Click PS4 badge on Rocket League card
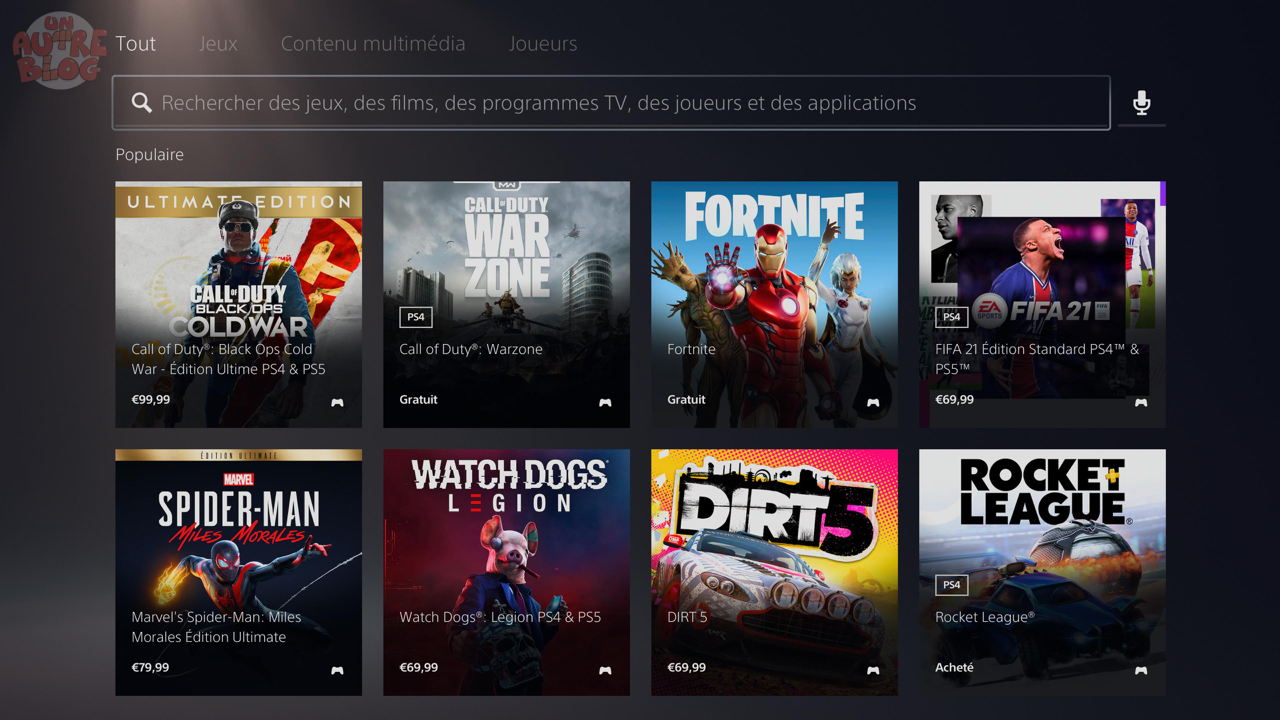Image resolution: width=1280 pixels, height=720 pixels. point(952,585)
